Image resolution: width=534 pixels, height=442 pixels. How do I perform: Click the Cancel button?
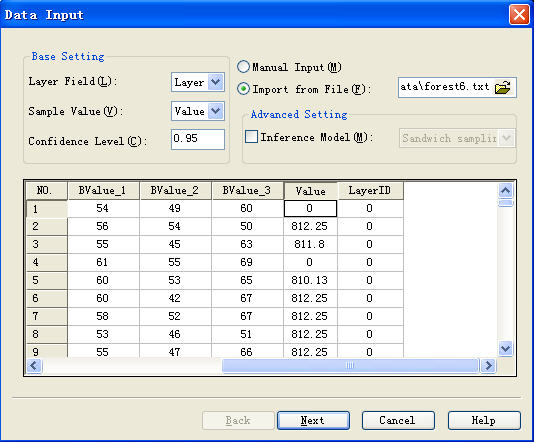pos(398,421)
